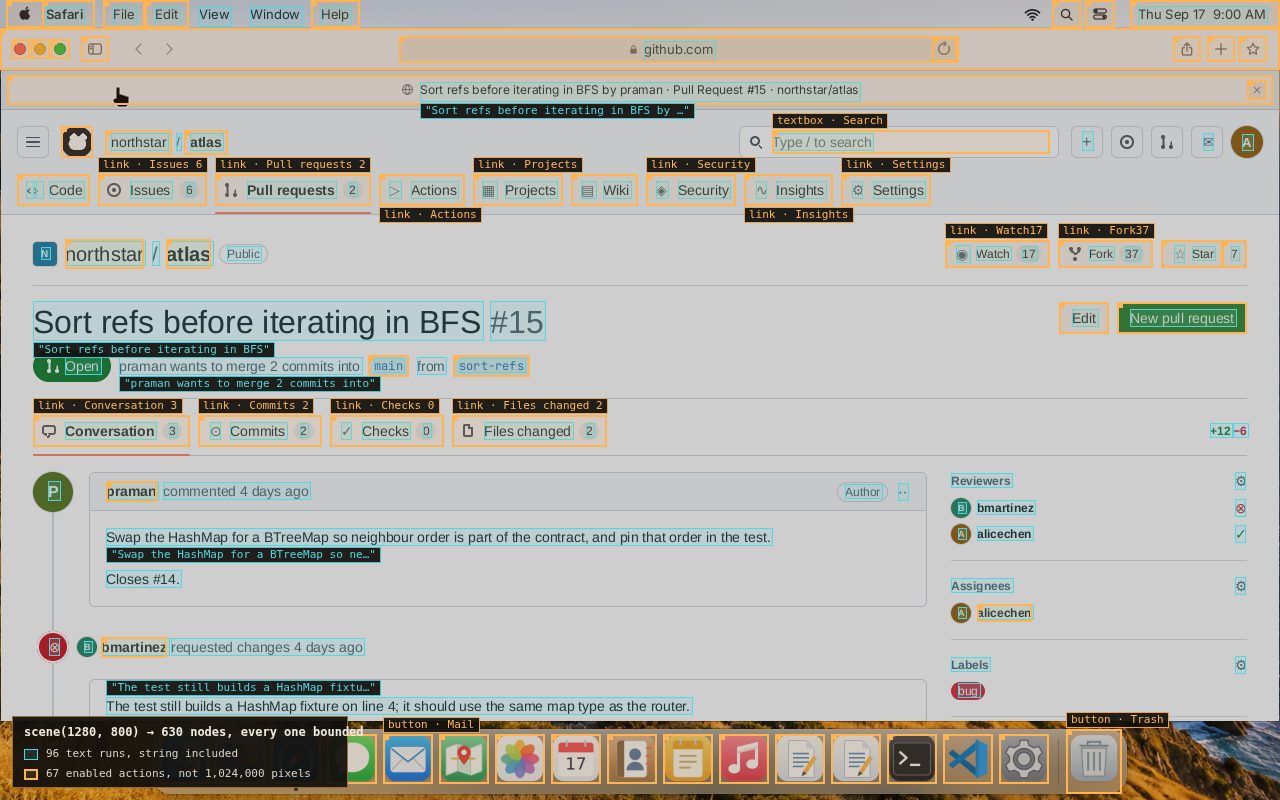Open the Create new plus dropdown

[1087, 142]
